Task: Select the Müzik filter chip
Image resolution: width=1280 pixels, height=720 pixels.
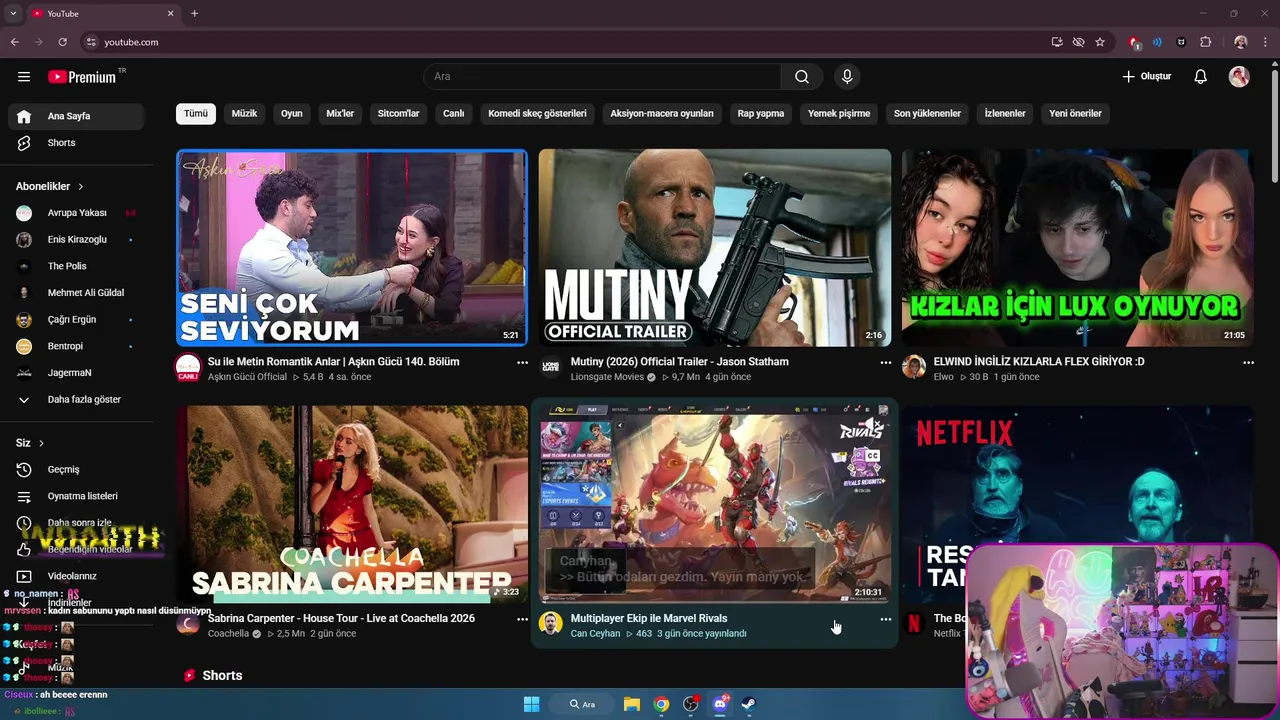Action: (244, 114)
